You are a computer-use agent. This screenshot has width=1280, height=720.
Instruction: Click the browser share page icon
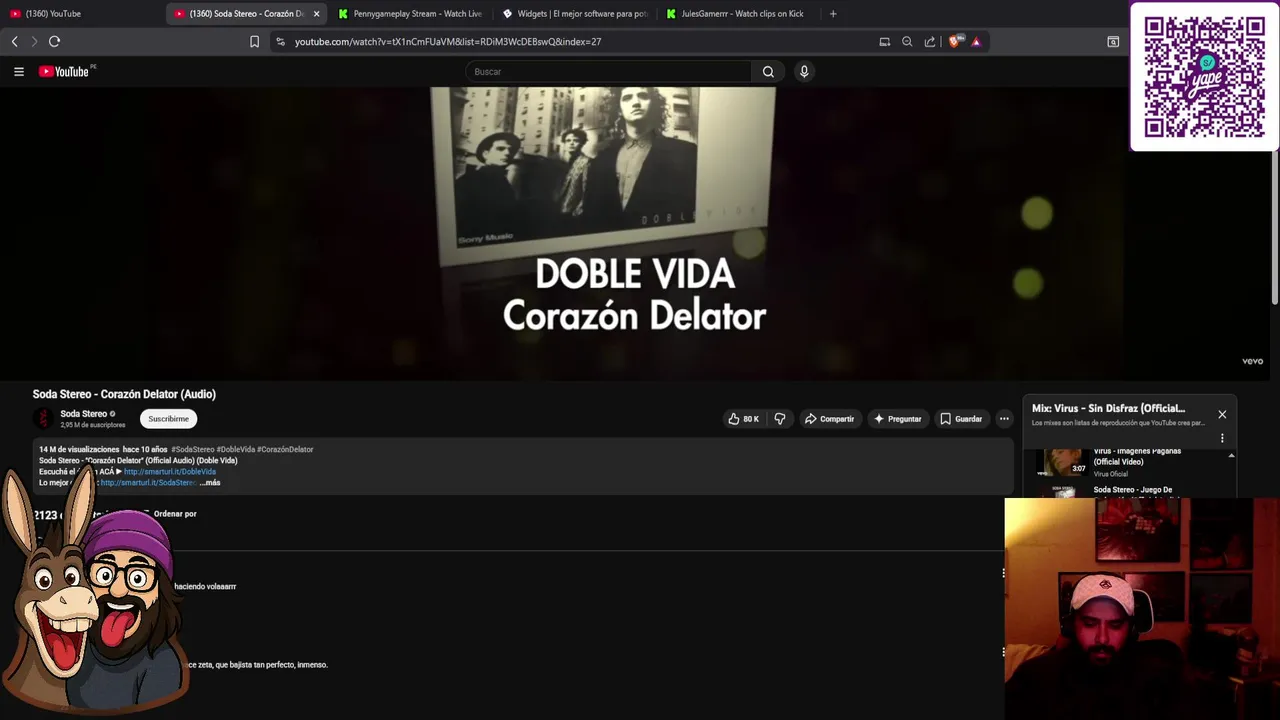point(930,41)
